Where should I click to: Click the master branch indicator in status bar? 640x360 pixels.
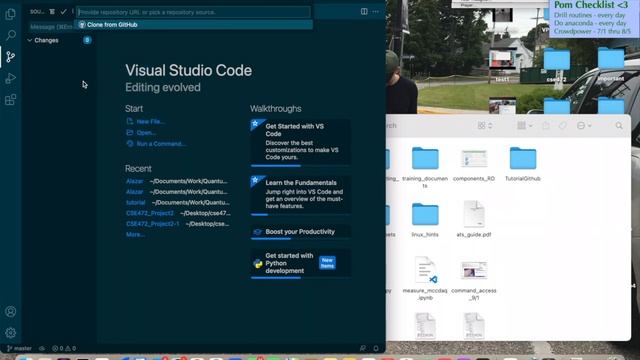19,348
